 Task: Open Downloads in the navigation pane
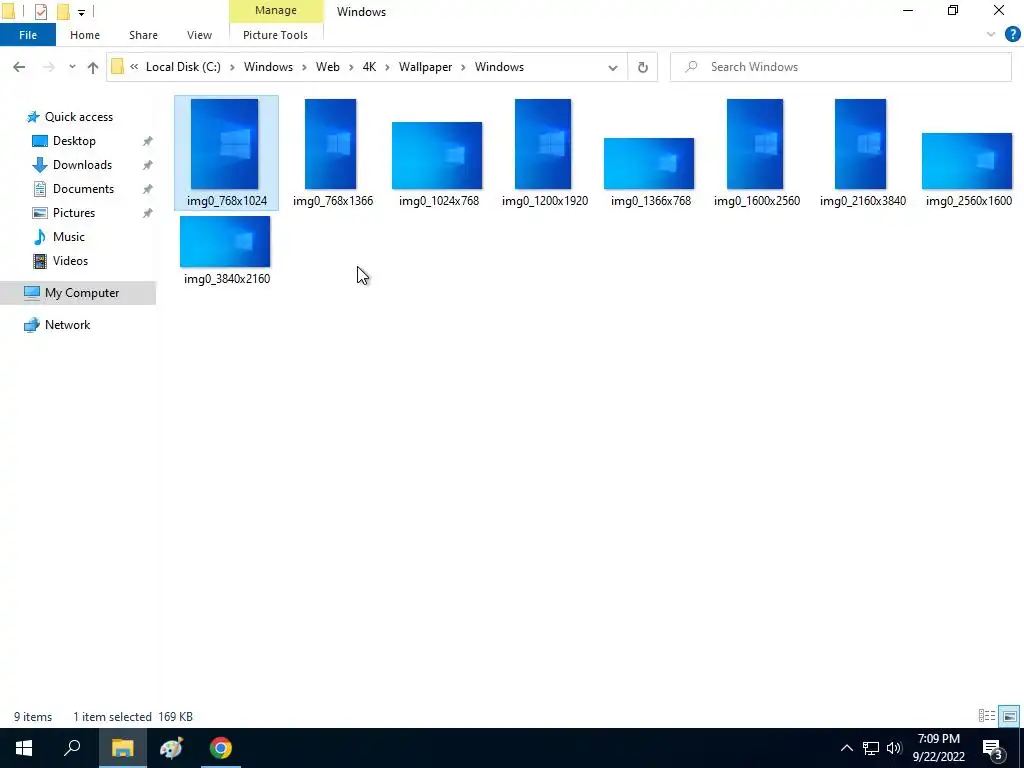click(82, 165)
